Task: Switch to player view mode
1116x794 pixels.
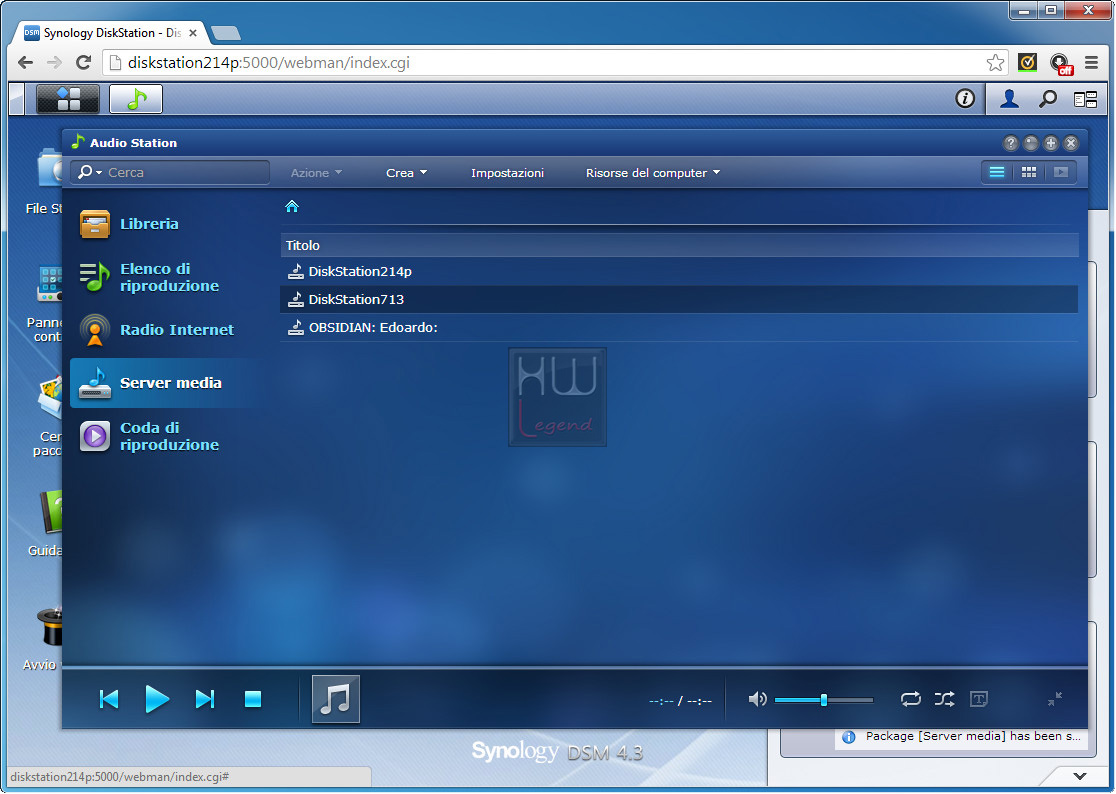Action: (x=1060, y=172)
